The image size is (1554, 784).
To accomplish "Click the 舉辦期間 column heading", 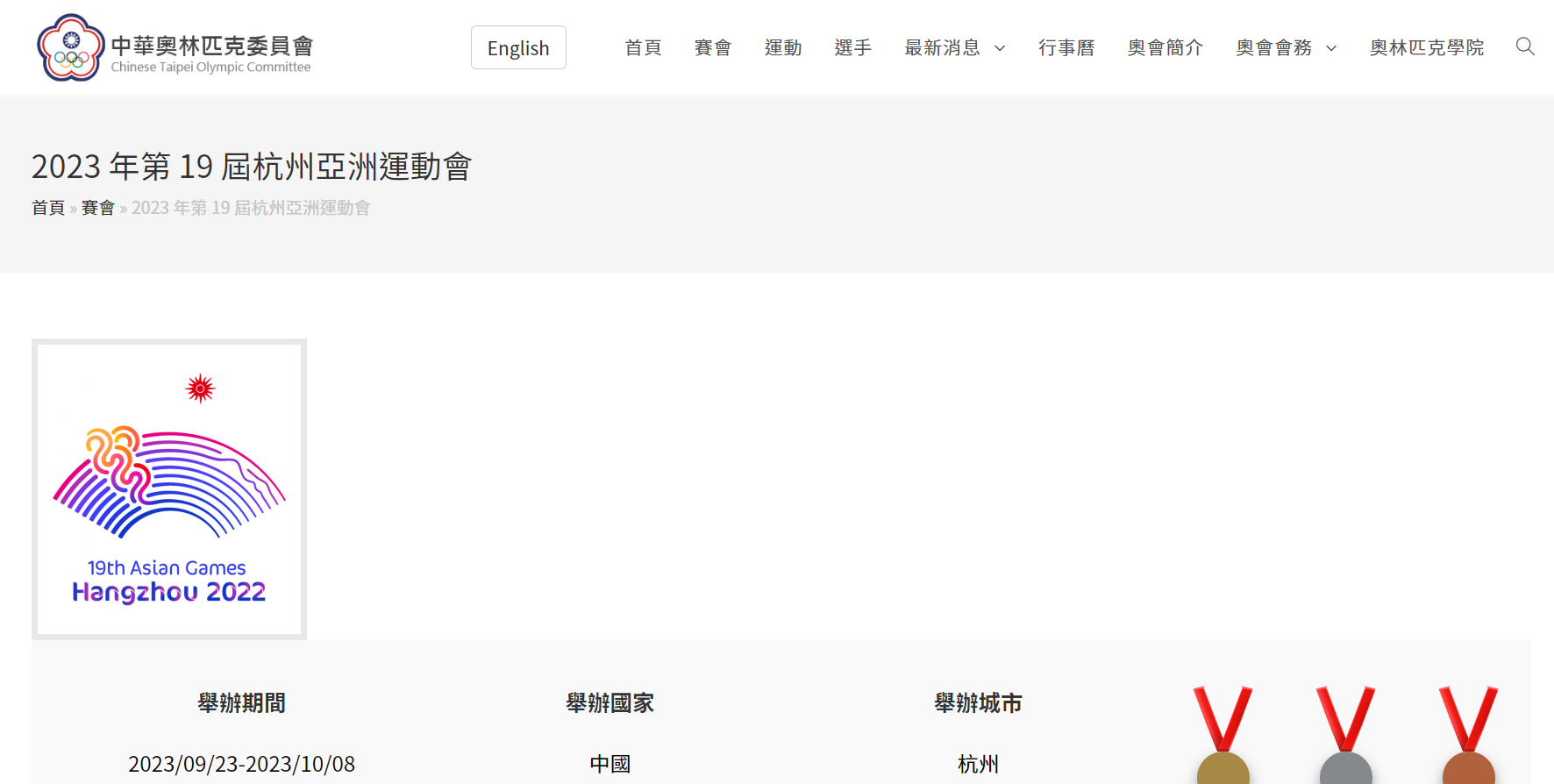I will click(x=242, y=703).
